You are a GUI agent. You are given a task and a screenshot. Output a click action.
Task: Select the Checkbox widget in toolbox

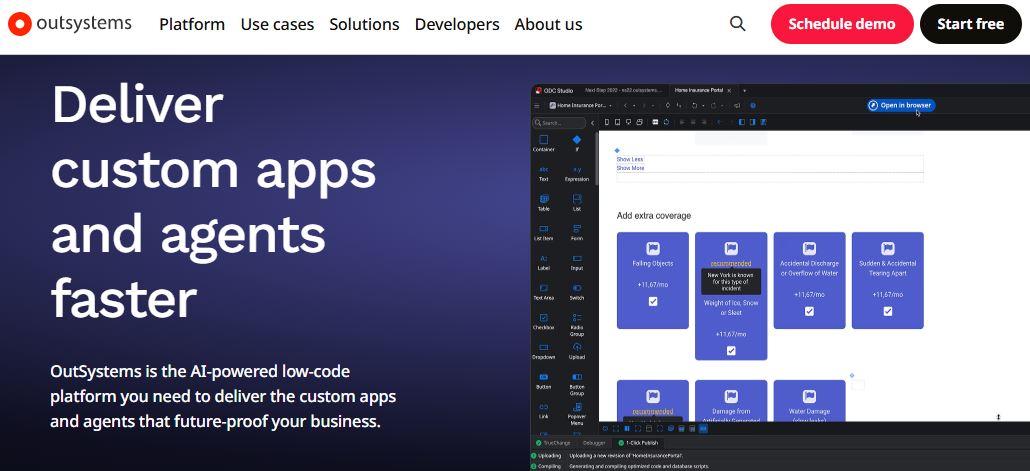543,321
